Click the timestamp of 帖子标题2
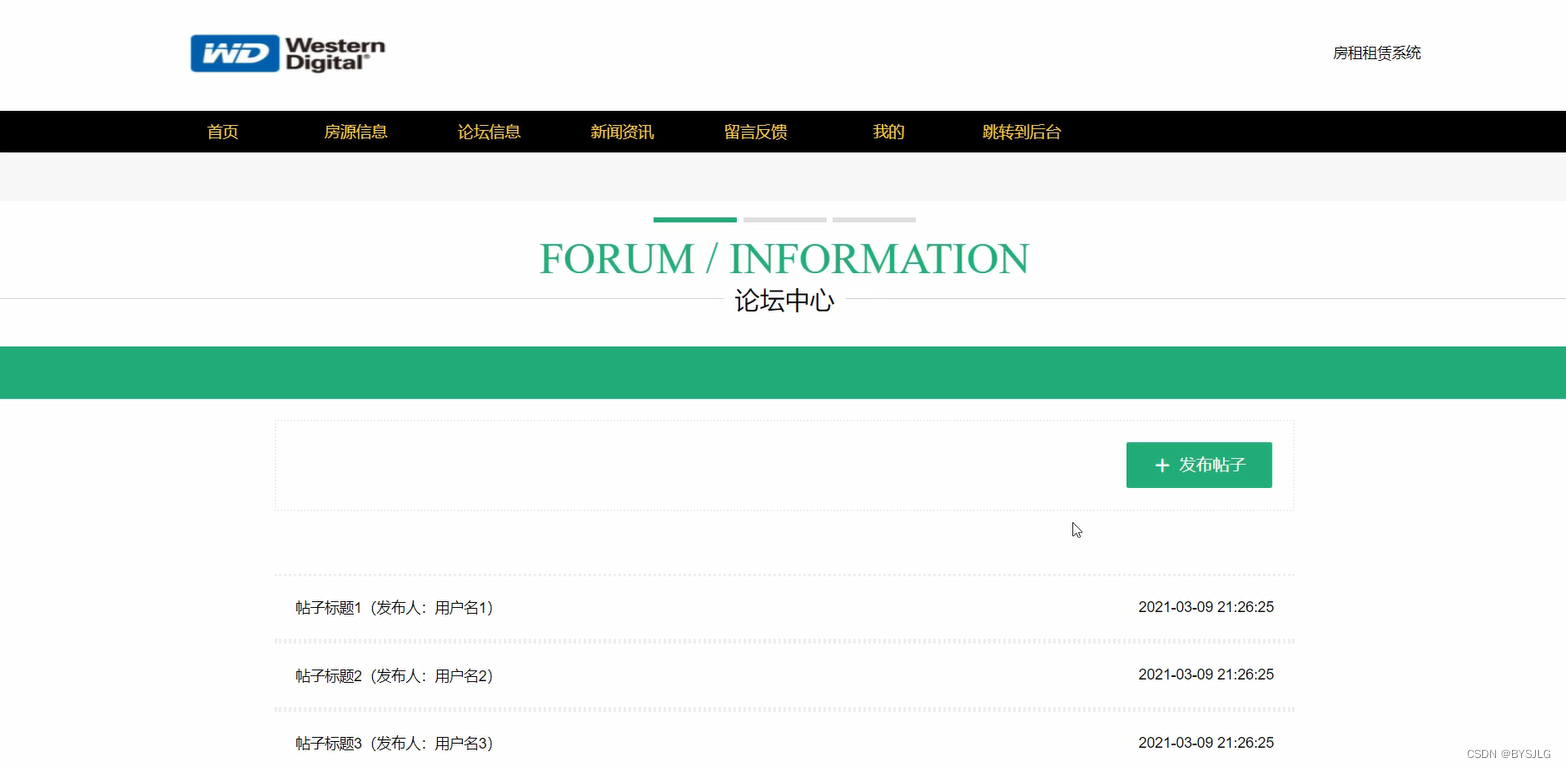 pos(1206,675)
